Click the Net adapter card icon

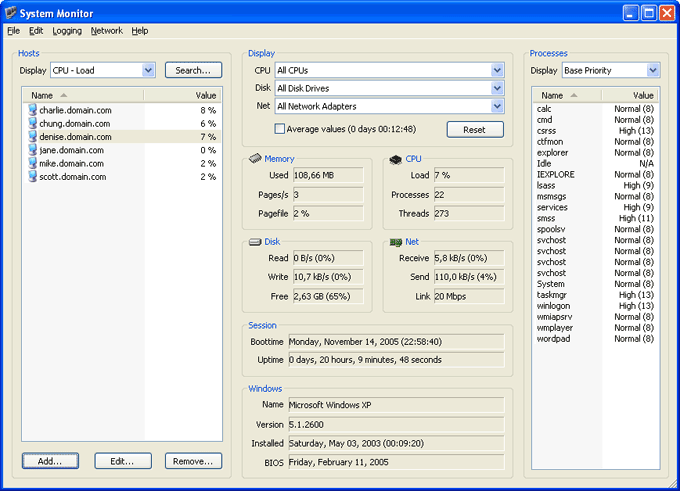(396, 242)
